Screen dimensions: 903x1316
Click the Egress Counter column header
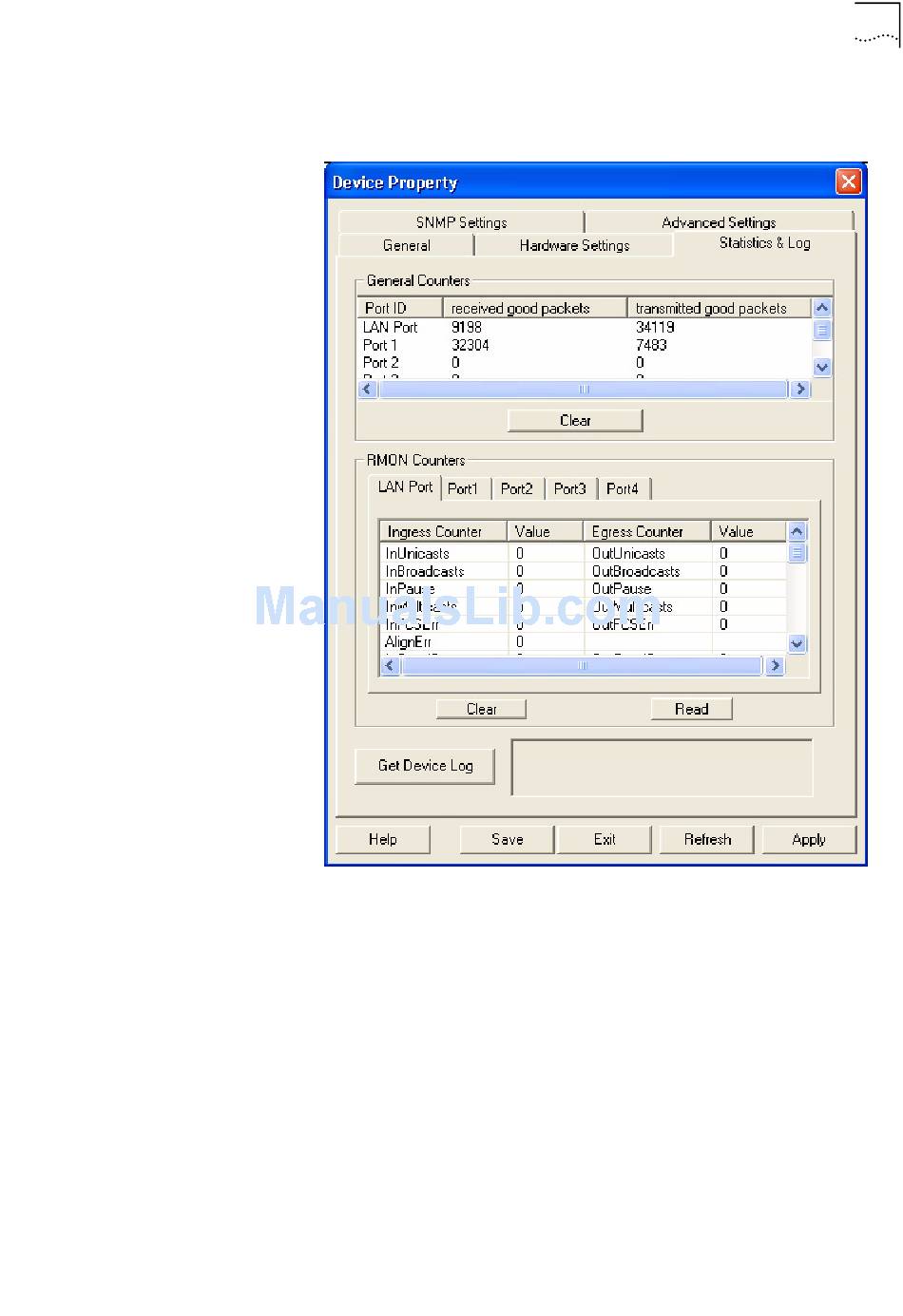point(647,531)
